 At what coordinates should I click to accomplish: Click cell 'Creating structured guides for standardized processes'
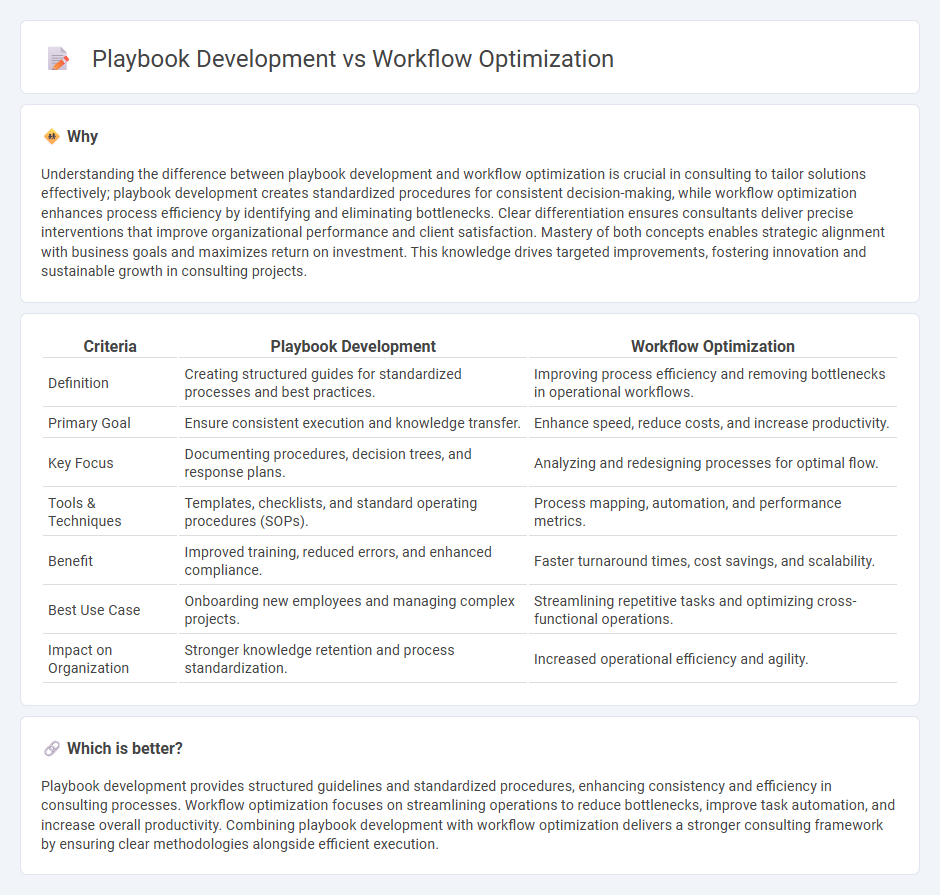353,383
